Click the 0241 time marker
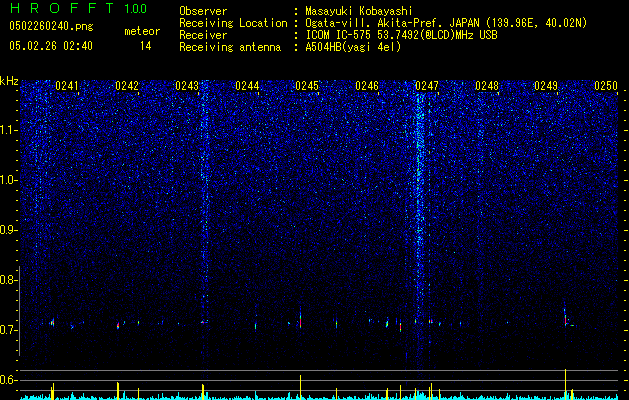 (x=67, y=86)
